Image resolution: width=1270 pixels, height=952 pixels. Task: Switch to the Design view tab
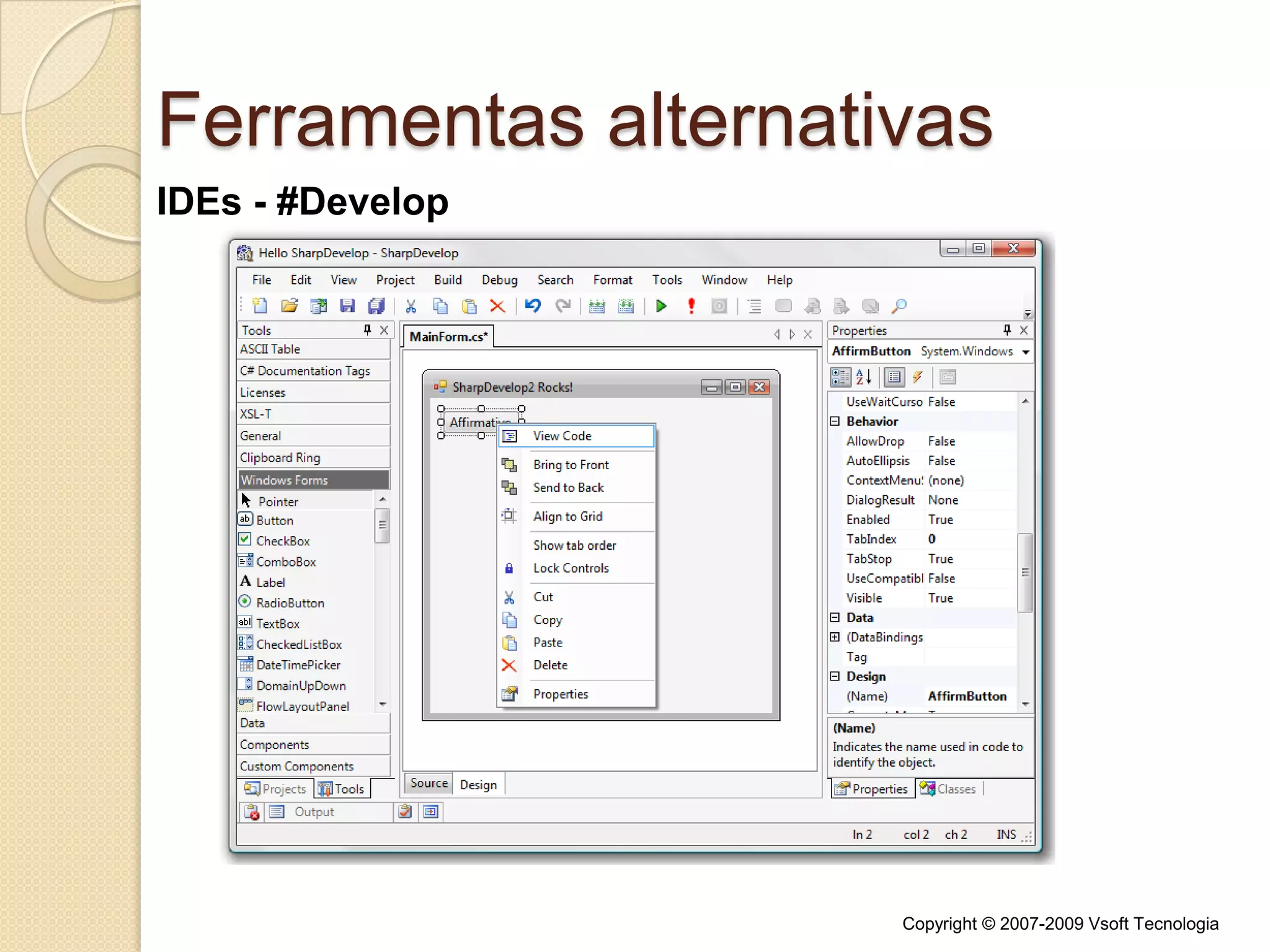tap(478, 785)
